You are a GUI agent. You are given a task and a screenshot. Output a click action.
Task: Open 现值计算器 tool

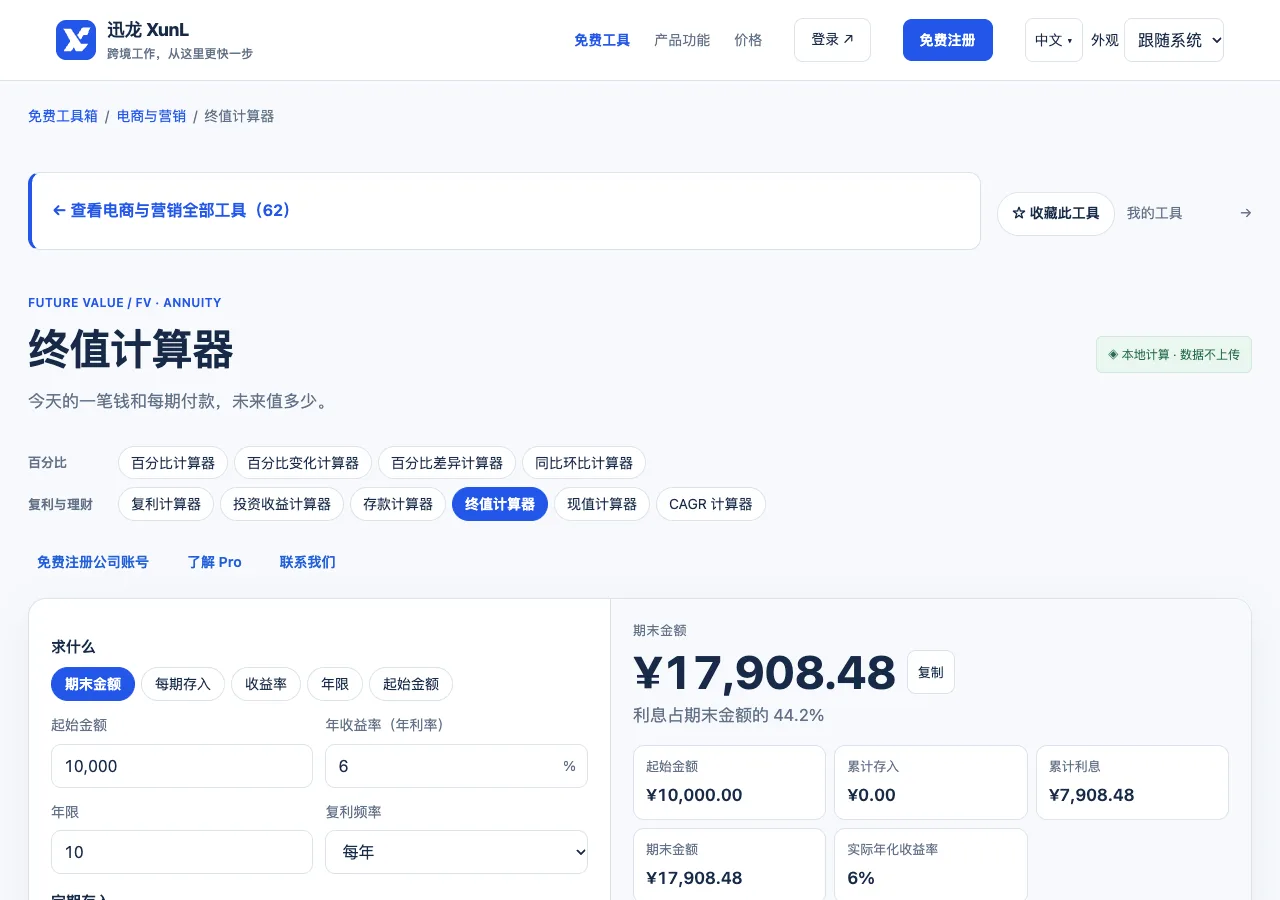[602, 504]
